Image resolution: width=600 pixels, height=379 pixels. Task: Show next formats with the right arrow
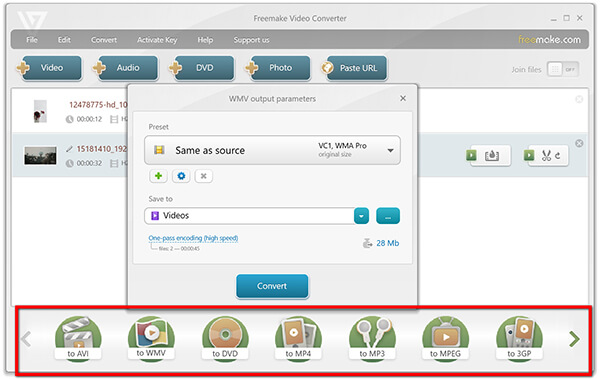574,339
